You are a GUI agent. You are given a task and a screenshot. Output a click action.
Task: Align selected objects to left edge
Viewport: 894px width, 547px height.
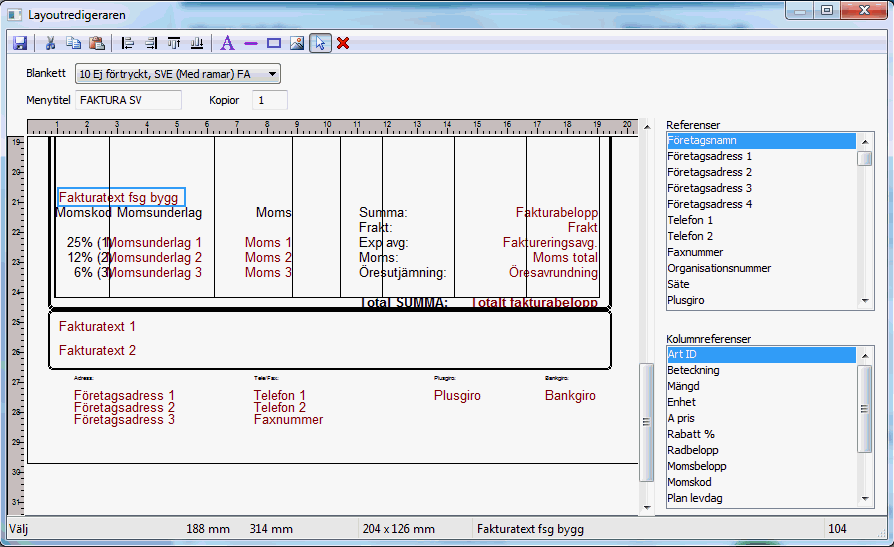pos(127,43)
